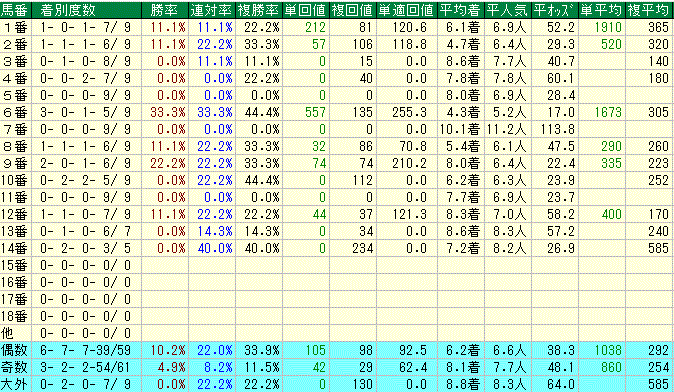Select the 11番 row label
The height and width of the screenshot is (392, 674).
coord(14,197)
